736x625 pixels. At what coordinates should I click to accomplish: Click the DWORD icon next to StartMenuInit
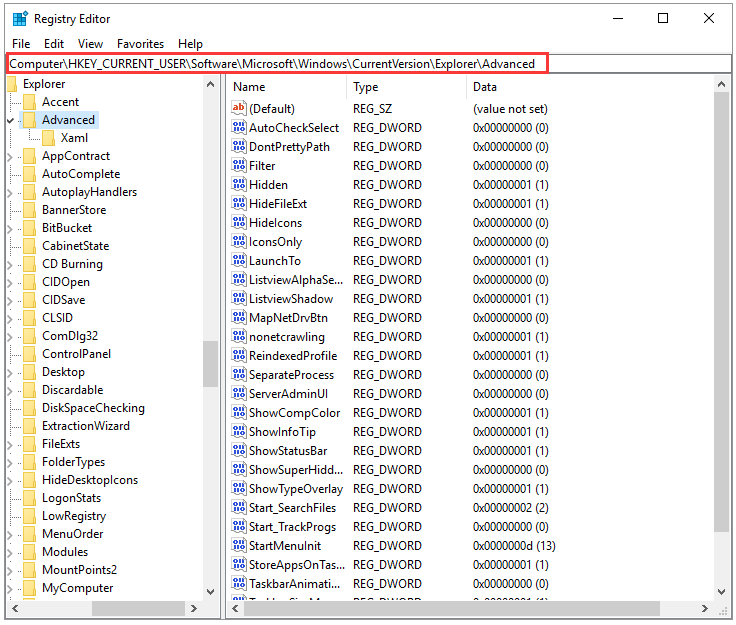coord(238,546)
